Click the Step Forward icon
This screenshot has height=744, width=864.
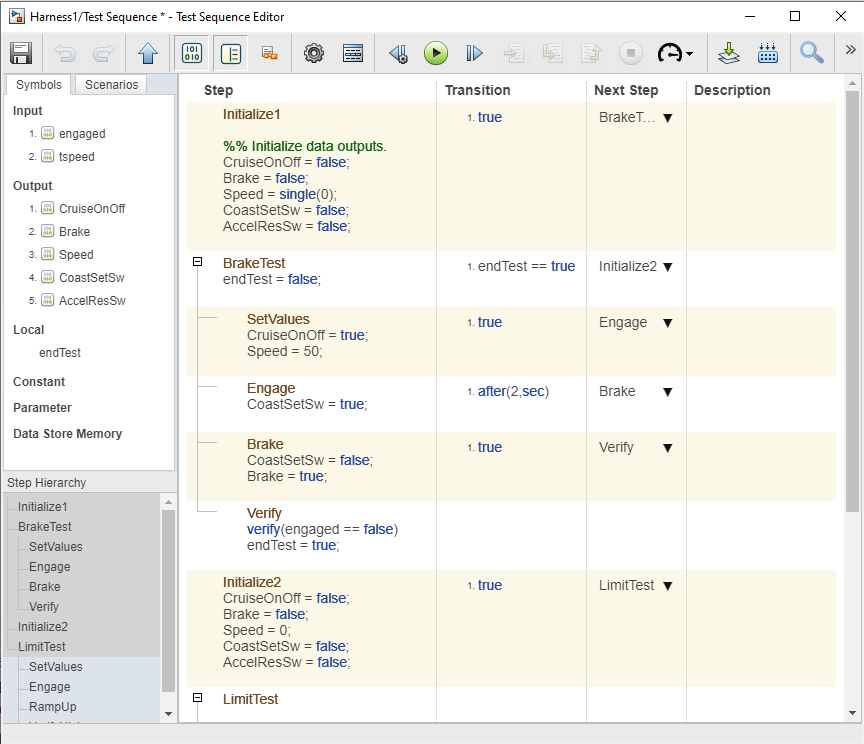pos(474,53)
